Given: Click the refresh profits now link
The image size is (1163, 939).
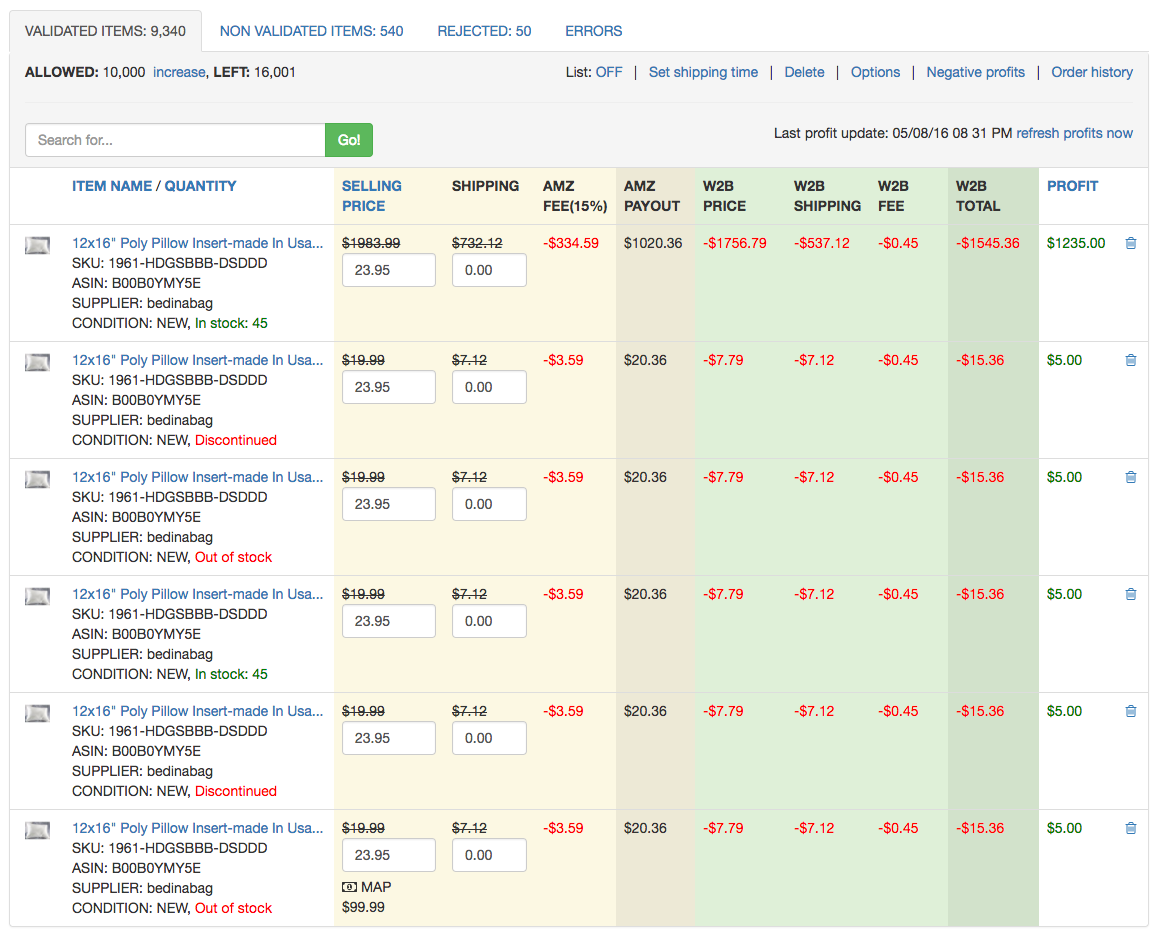Looking at the screenshot, I should point(1074,133).
